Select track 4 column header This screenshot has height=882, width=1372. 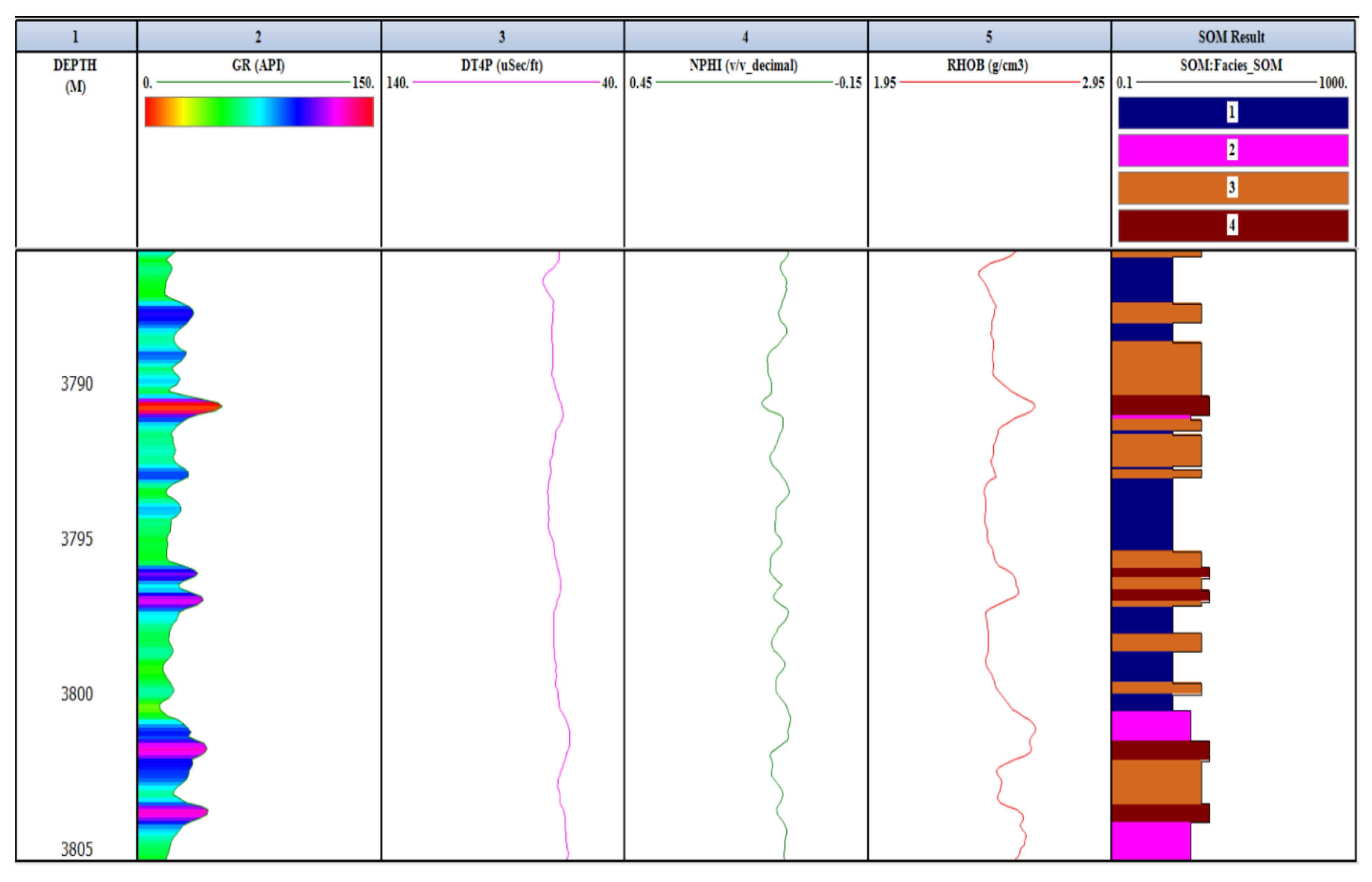click(745, 37)
